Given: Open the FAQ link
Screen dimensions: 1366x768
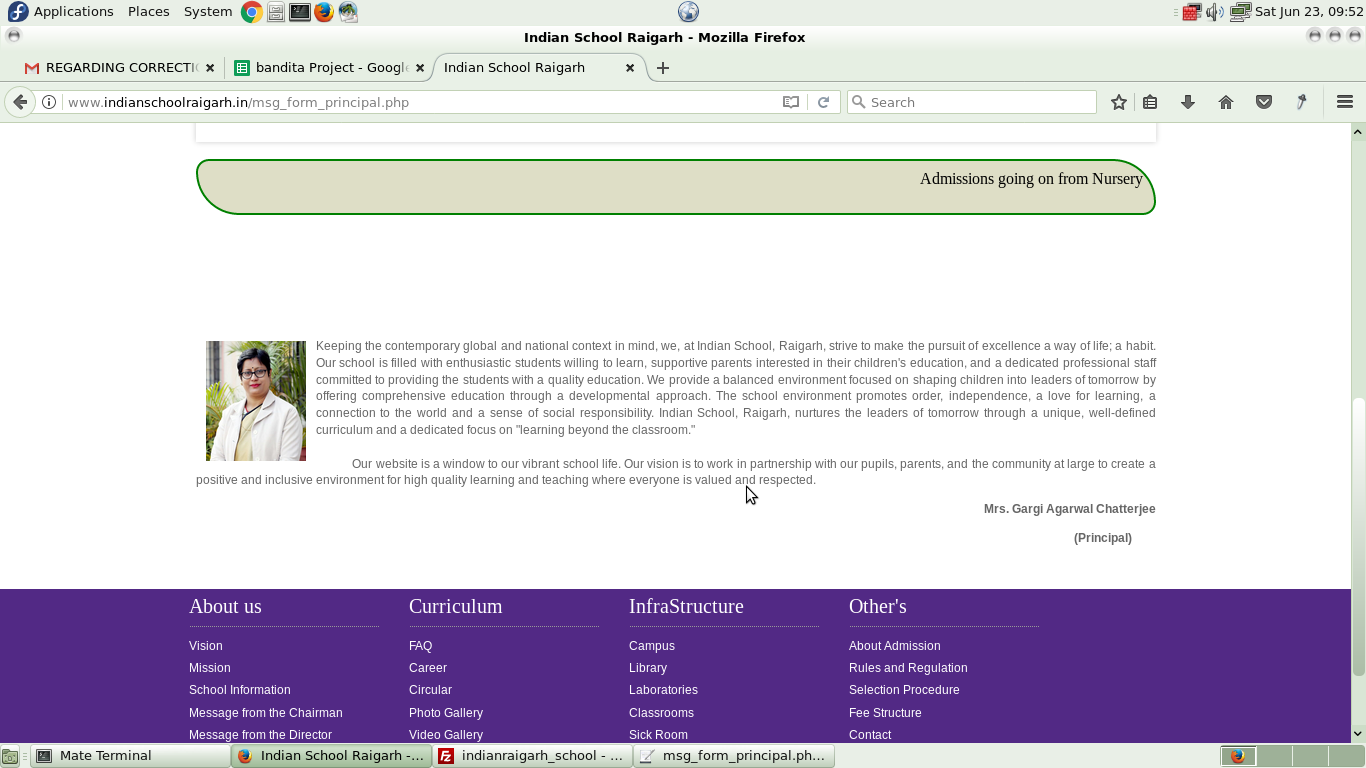Looking at the screenshot, I should coord(421,646).
